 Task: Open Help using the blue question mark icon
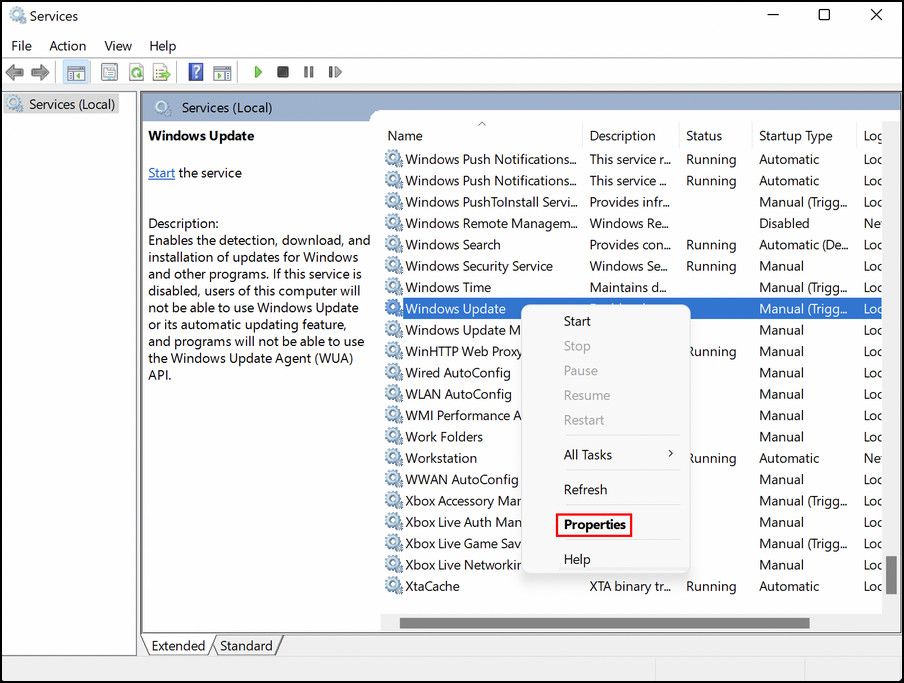click(x=196, y=71)
